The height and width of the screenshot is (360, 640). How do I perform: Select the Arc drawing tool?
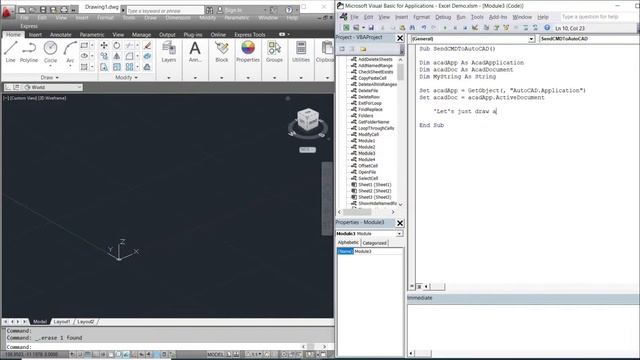coord(70,52)
